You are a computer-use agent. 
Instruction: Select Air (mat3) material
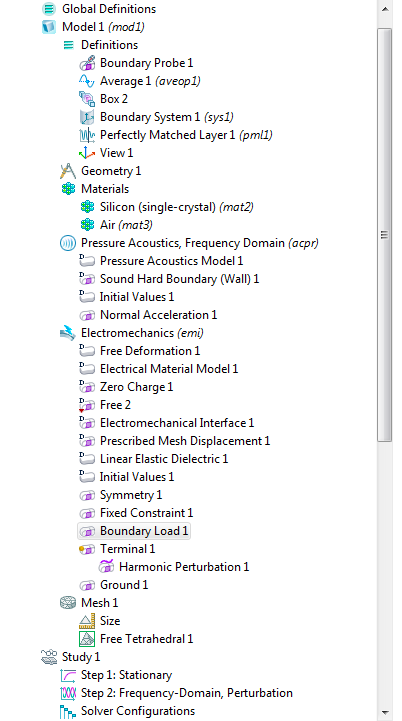pos(126,225)
